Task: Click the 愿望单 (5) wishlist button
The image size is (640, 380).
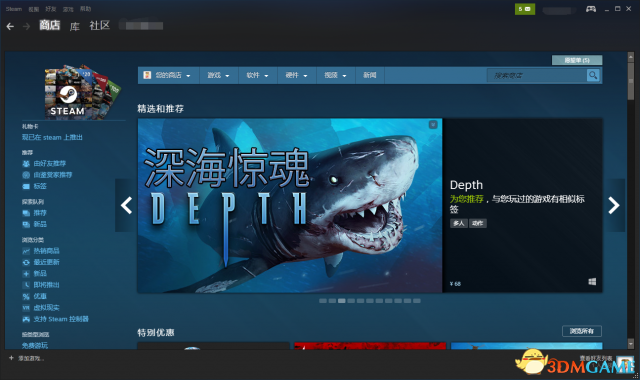Action: pos(577,60)
